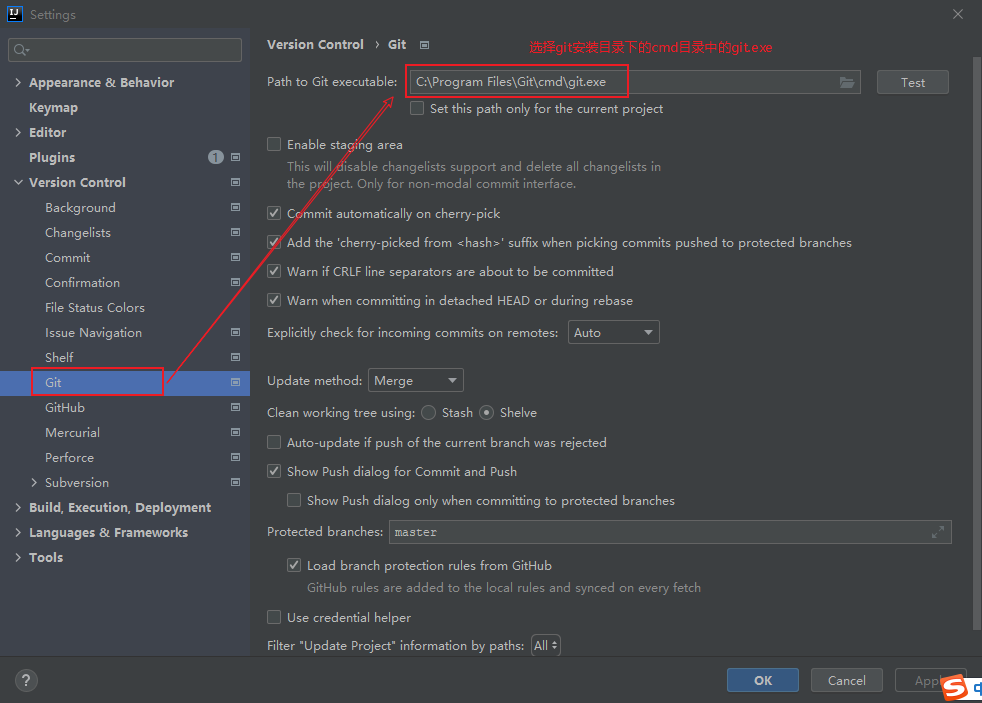
Task: Enable Use credential helper checkbox
Action: (274, 617)
